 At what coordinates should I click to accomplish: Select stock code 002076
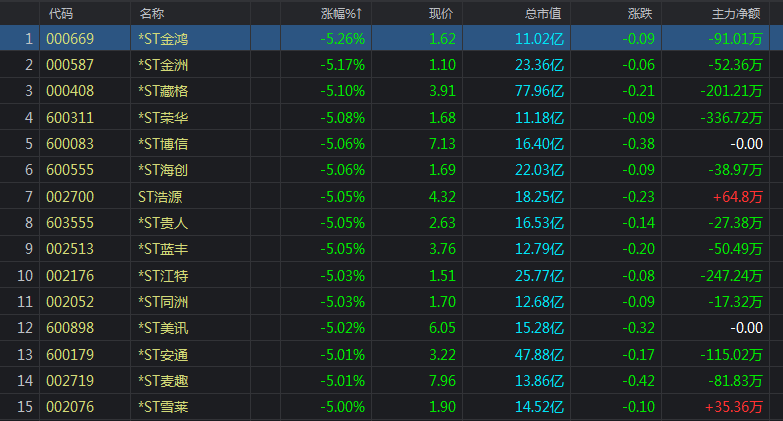pyautogui.click(x=70, y=407)
